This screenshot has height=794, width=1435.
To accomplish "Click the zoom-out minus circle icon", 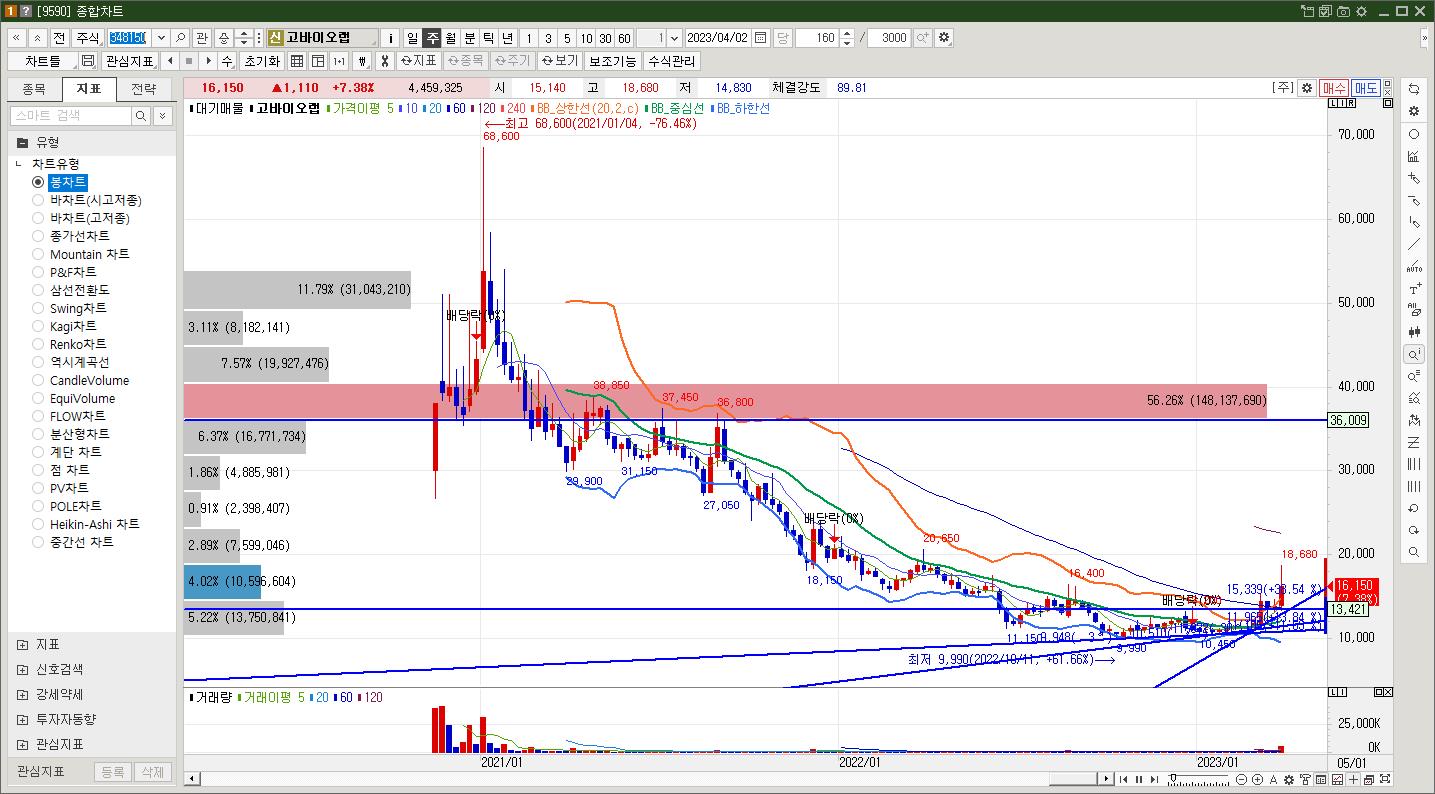I will pos(1241,779).
